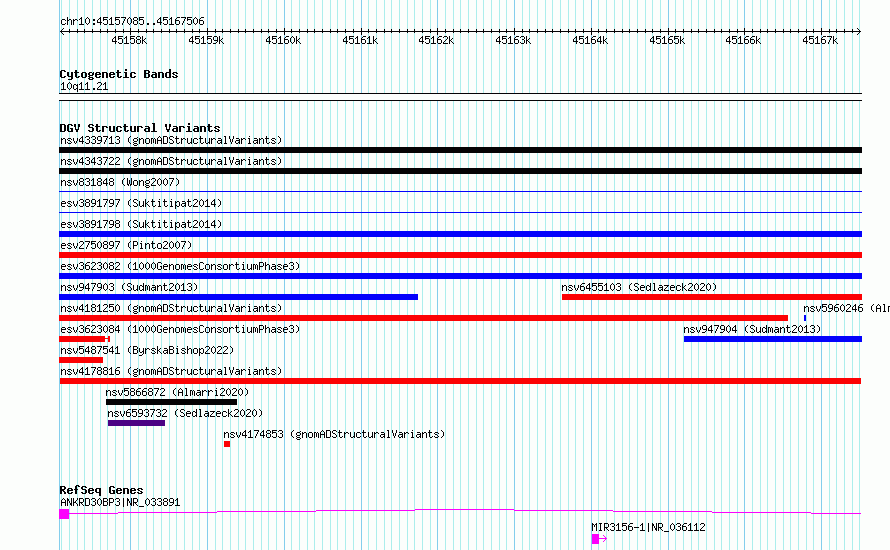
Task: Select the small red square of nsv4174853
Action: point(227,444)
